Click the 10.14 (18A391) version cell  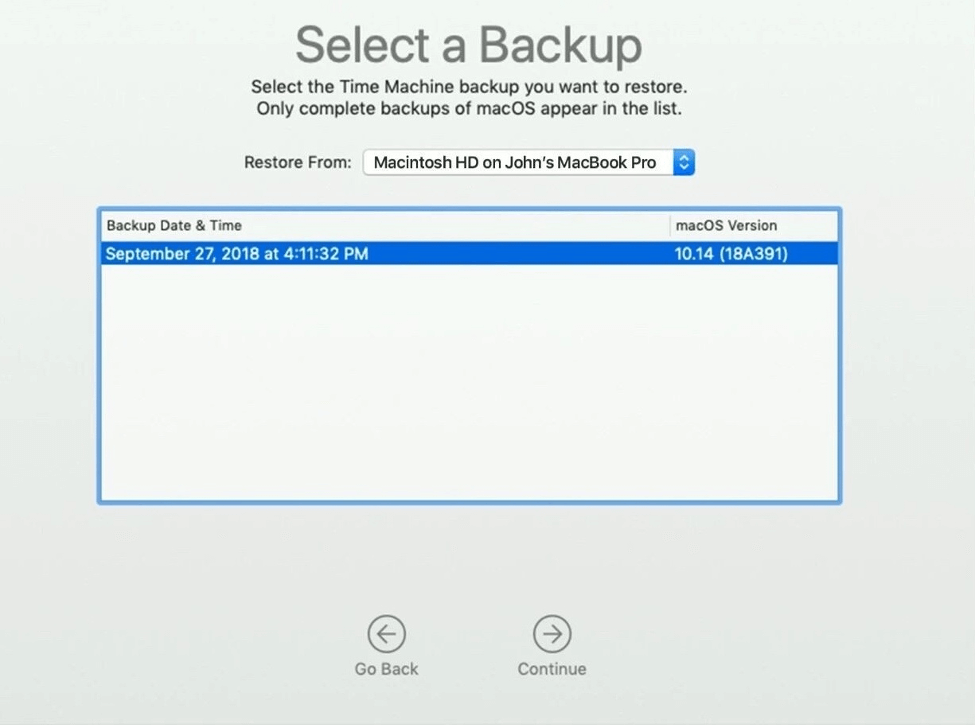731,254
